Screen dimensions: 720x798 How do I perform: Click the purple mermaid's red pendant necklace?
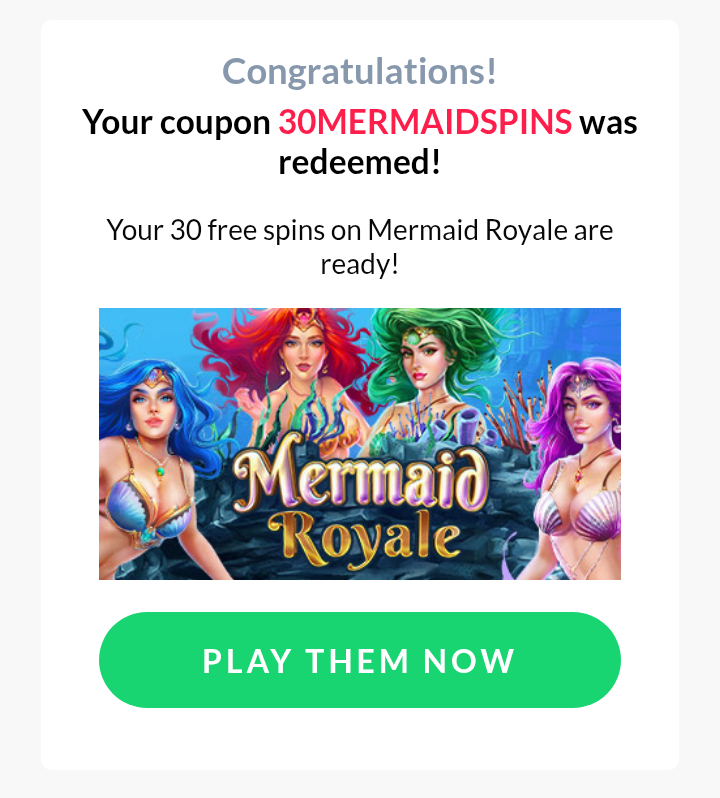[x=579, y=476]
